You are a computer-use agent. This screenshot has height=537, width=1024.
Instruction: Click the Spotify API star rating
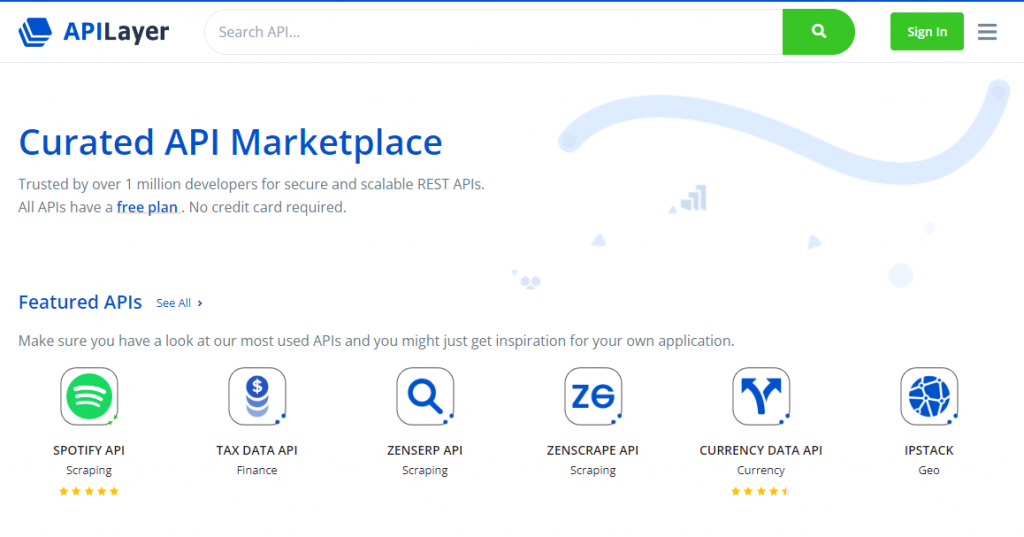tap(89, 491)
